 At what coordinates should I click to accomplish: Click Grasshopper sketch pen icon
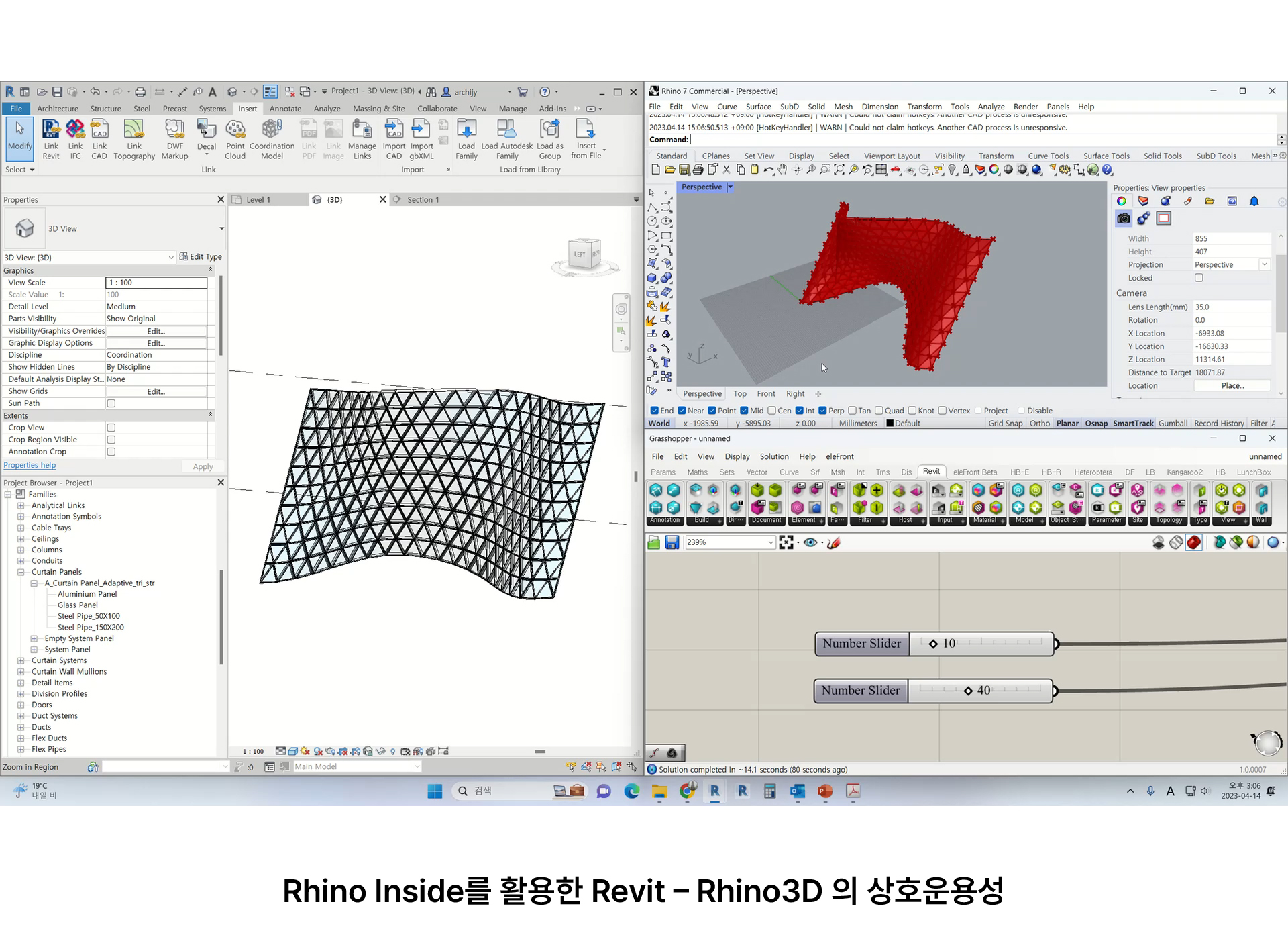tap(834, 542)
